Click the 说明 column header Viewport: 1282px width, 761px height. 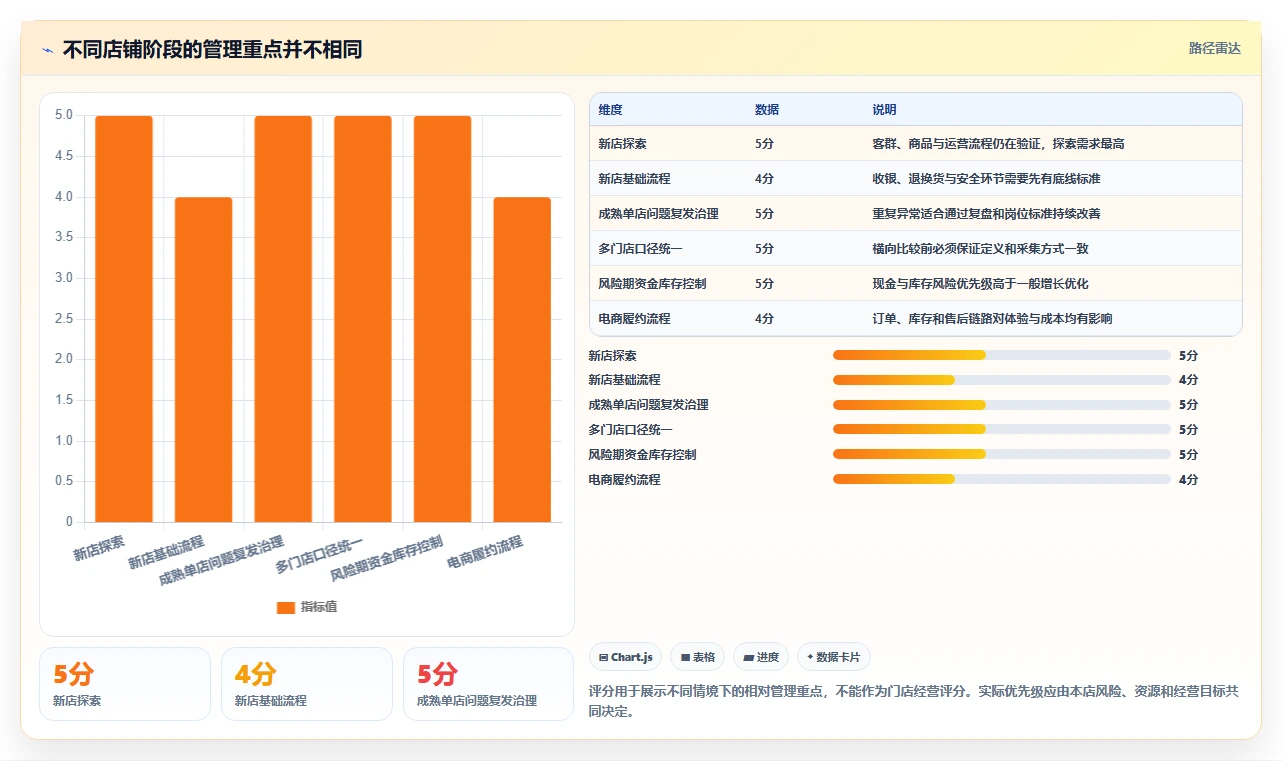(884, 110)
